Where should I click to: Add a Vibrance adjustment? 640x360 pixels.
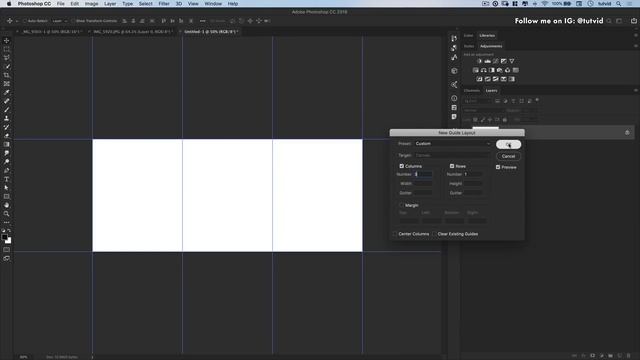click(512, 61)
